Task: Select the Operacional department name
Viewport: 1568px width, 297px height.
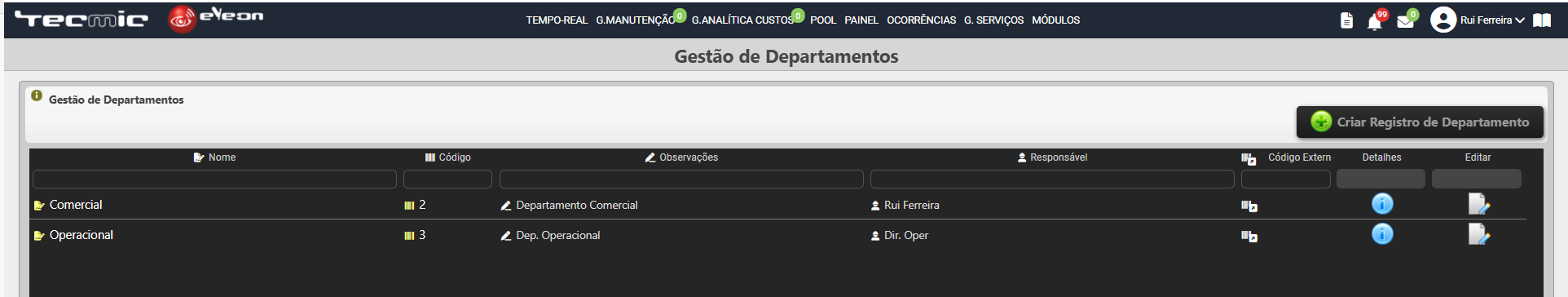Action: click(81, 235)
